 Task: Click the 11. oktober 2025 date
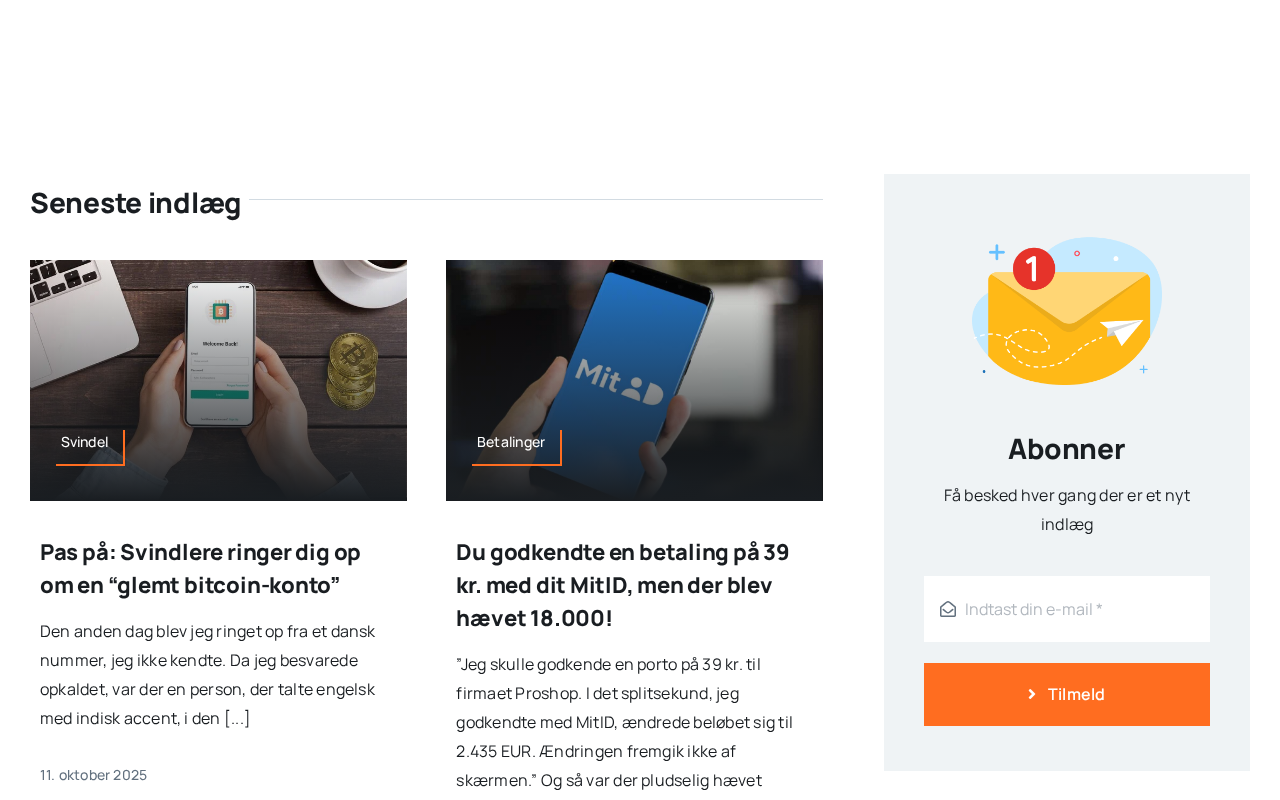coord(94,775)
